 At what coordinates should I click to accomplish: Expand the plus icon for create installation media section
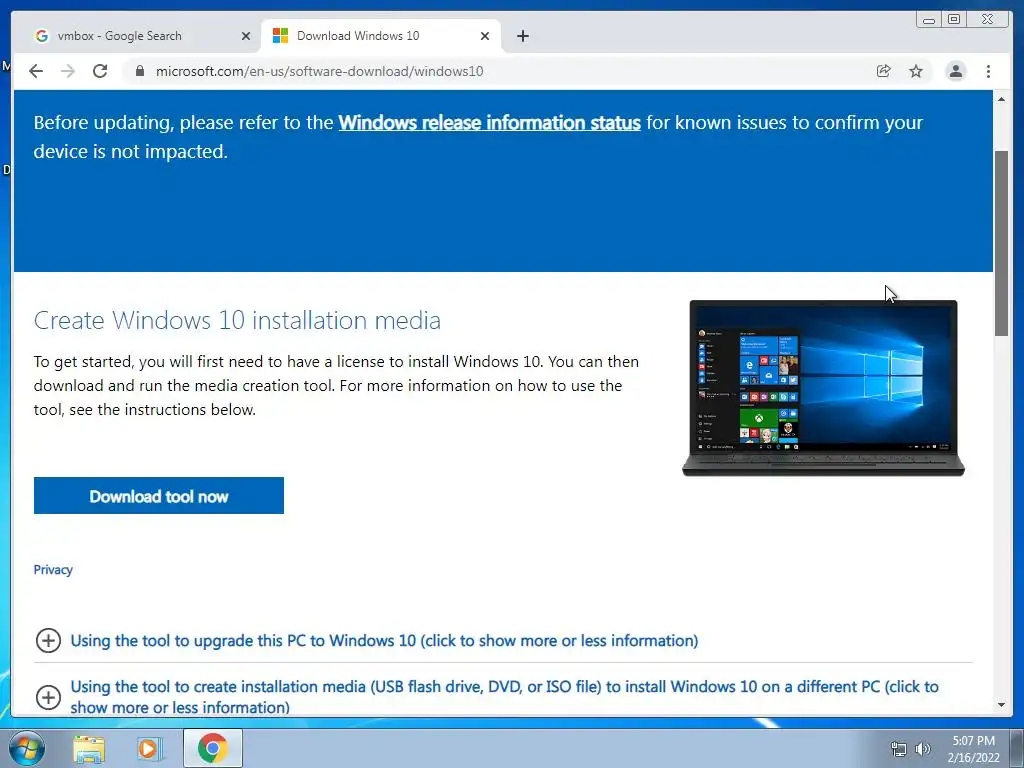pos(48,697)
